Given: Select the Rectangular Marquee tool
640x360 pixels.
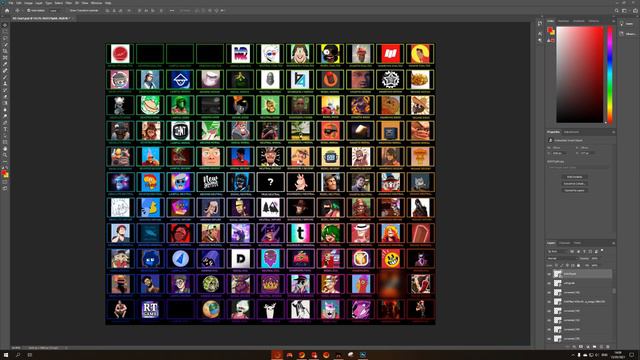Looking at the screenshot, I should tap(5, 32).
